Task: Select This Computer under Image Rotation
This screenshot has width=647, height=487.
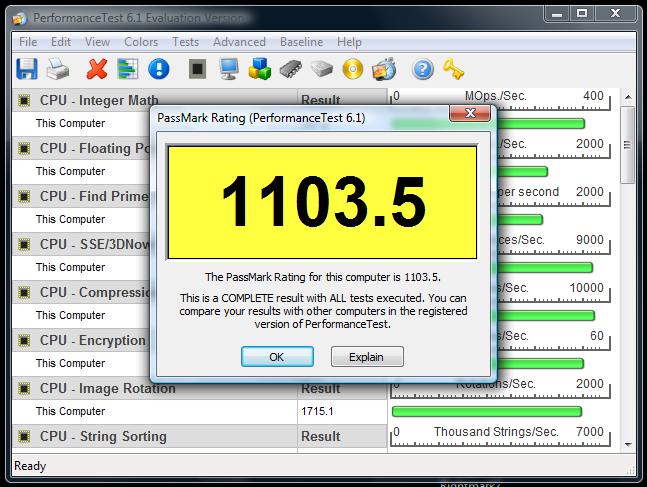Action: point(71,411)
